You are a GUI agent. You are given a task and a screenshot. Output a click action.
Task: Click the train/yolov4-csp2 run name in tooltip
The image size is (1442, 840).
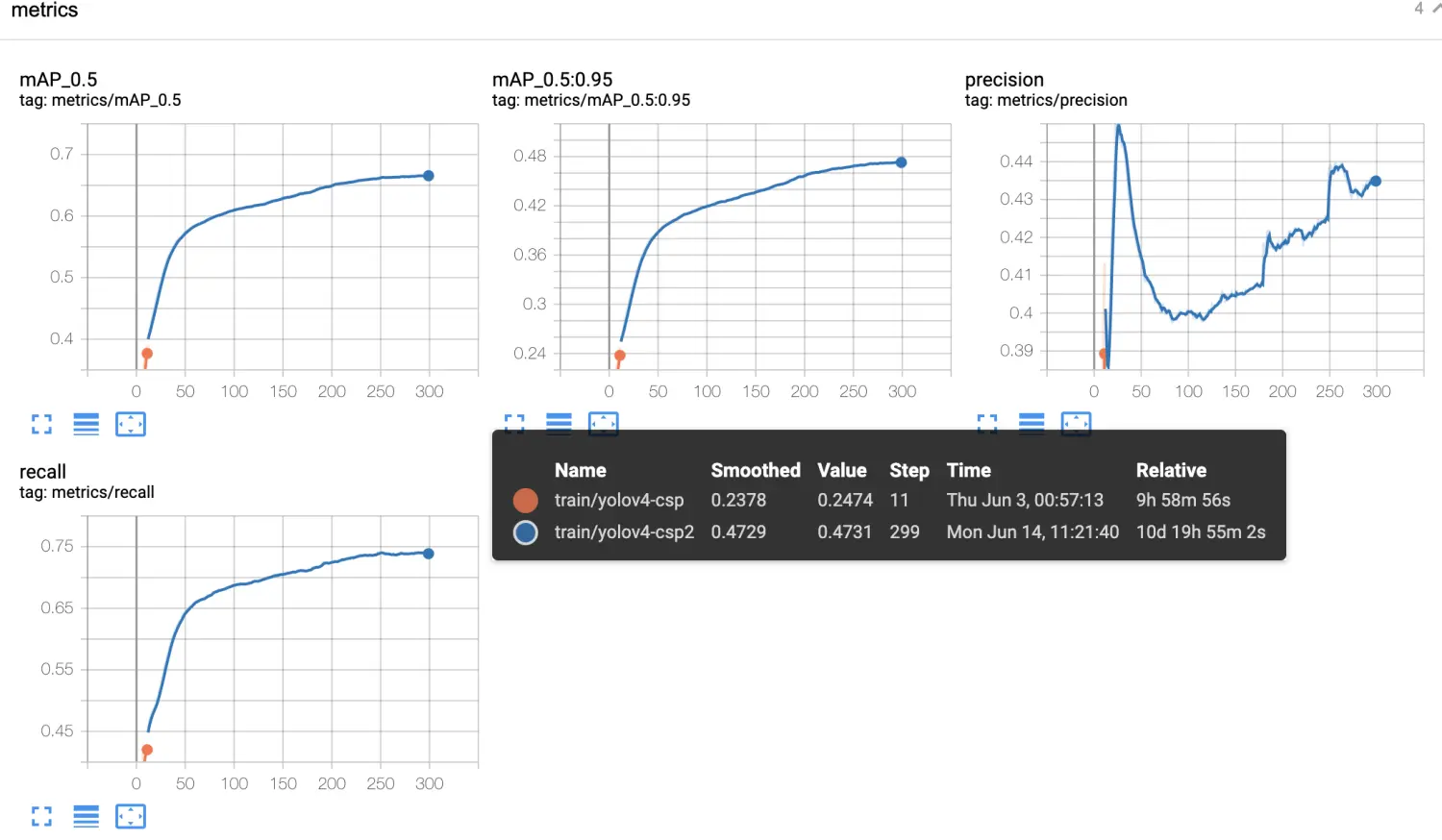tap(624, 532)
